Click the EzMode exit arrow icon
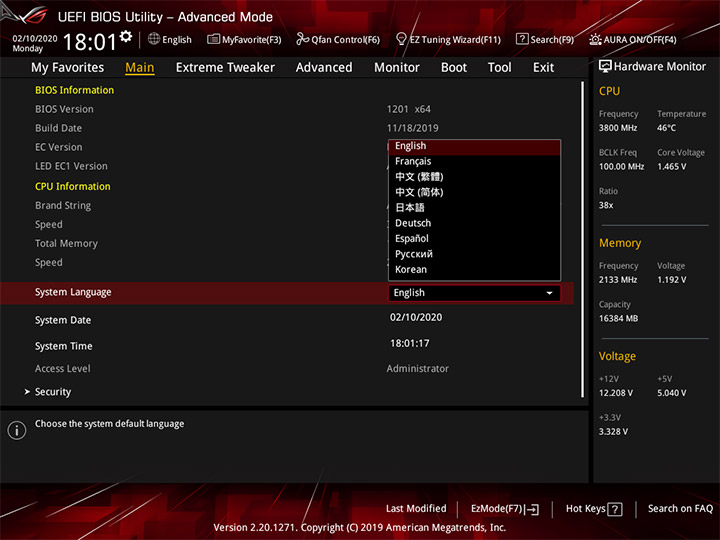This screenshot has height=540, width=720. (533, 509)
